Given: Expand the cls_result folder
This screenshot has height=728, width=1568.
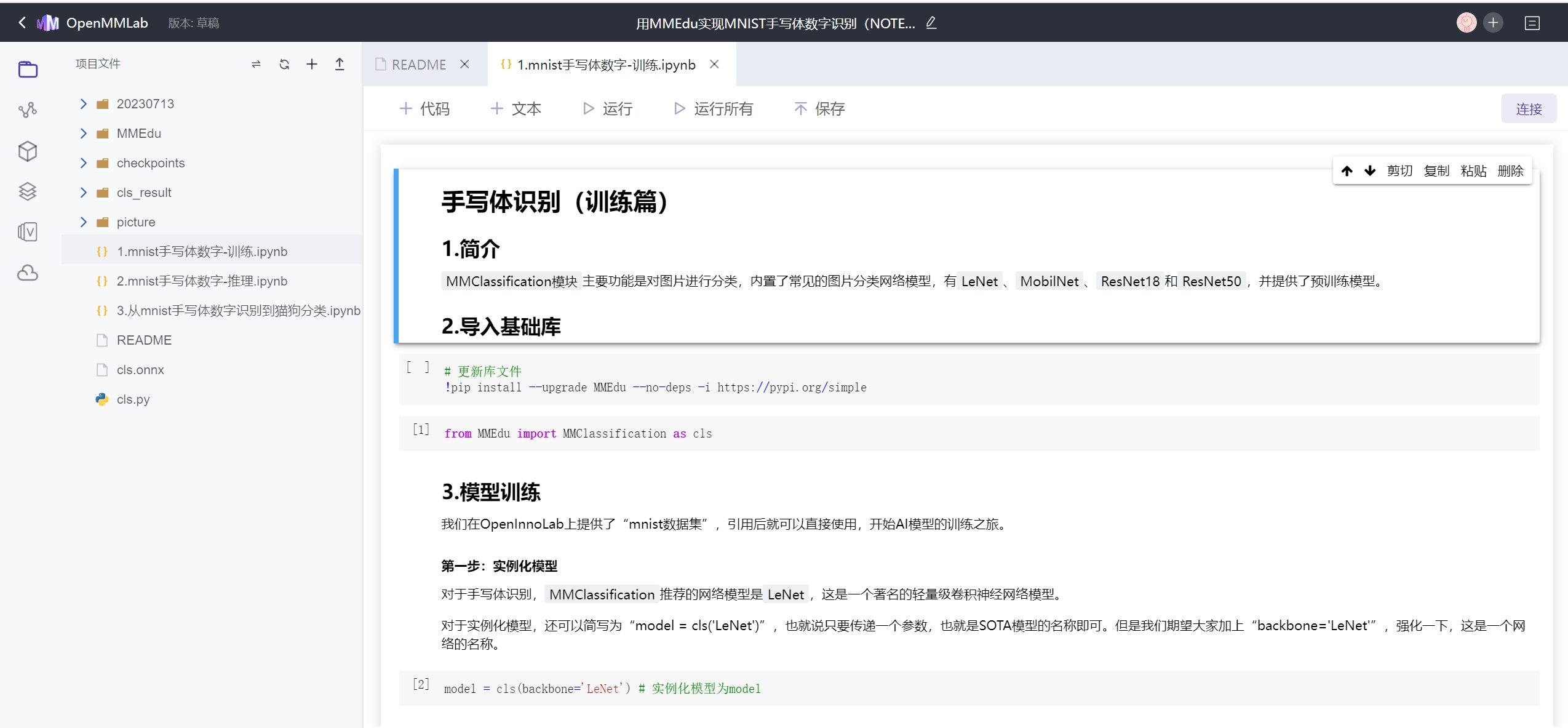Looking at the screenshot, I should (x=84, y=192).
